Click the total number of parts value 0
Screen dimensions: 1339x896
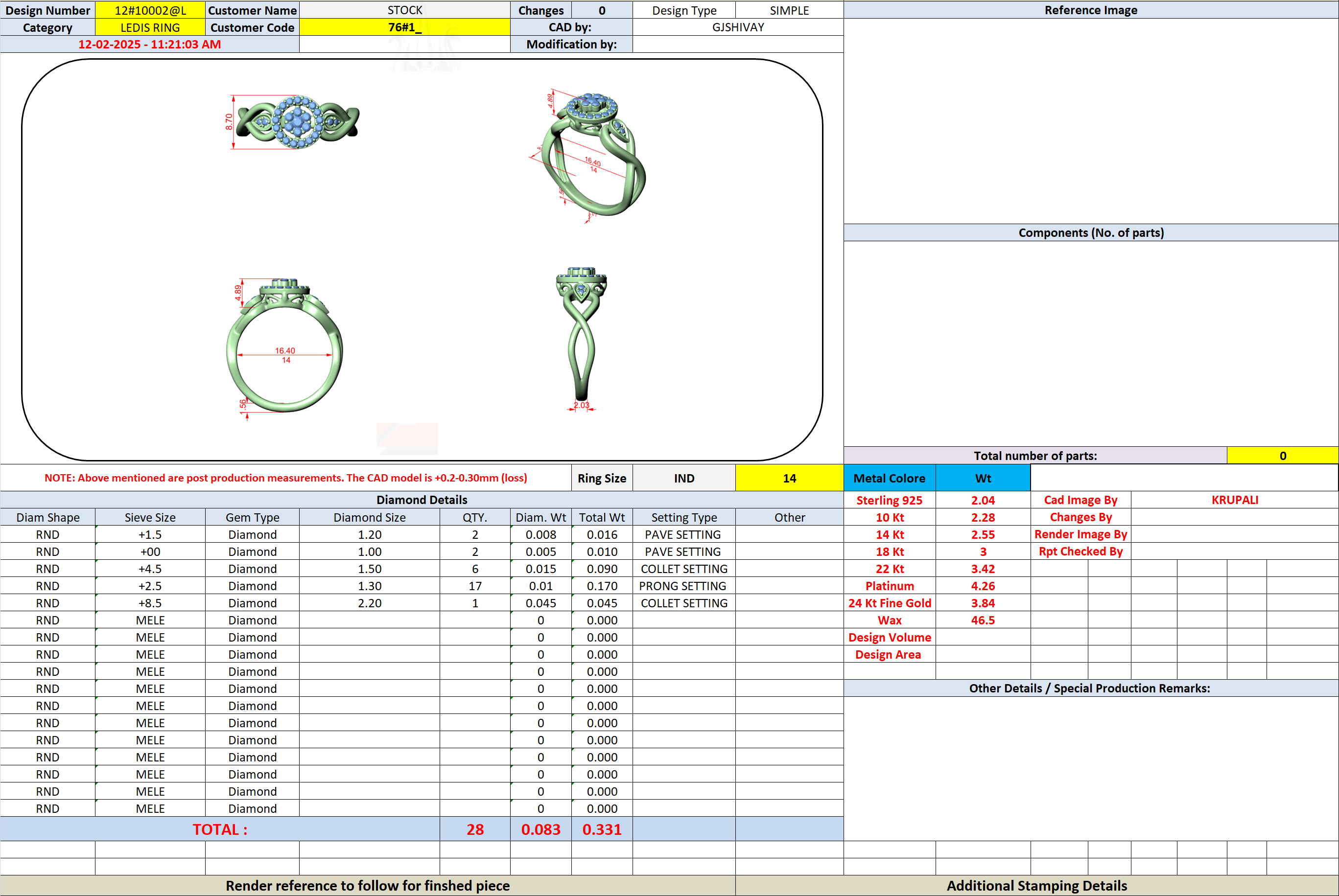click(x=1282, y=456)
